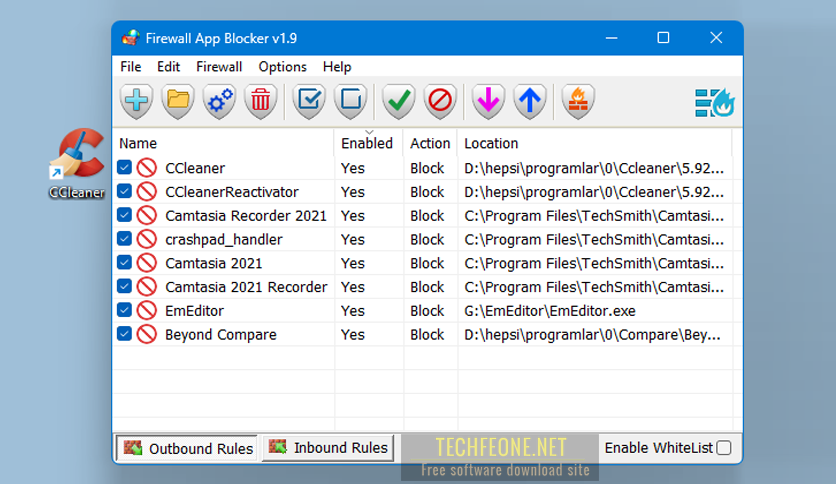This screenshot has height=484, width=836.
Task: Click the block icon beside crashpad_handler
Action: coord(147,239)
